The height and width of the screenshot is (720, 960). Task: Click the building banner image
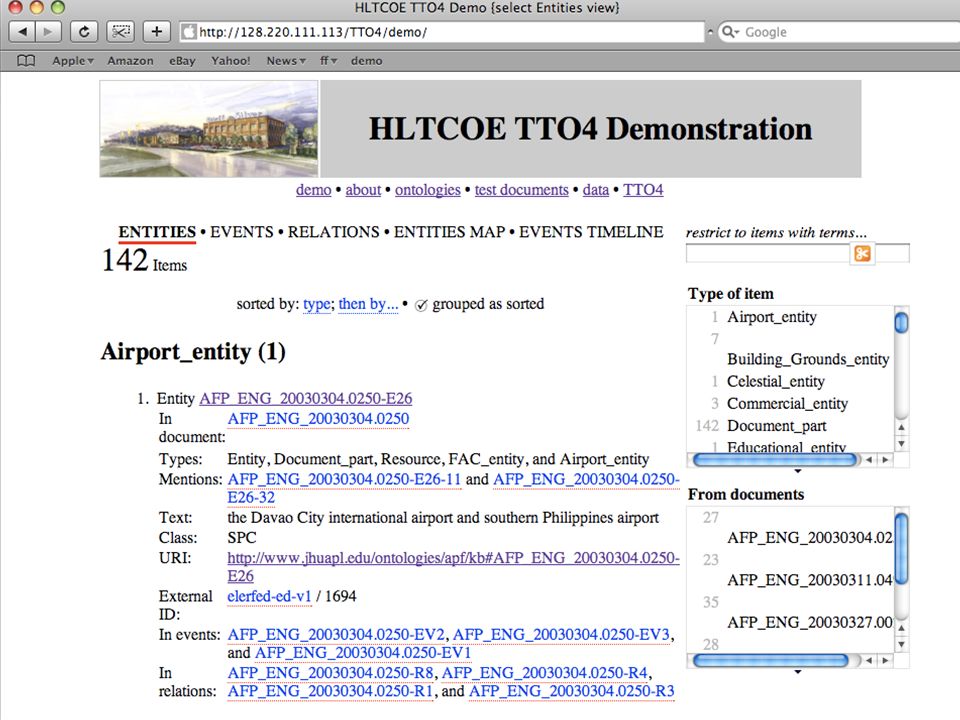pos(209,129)
